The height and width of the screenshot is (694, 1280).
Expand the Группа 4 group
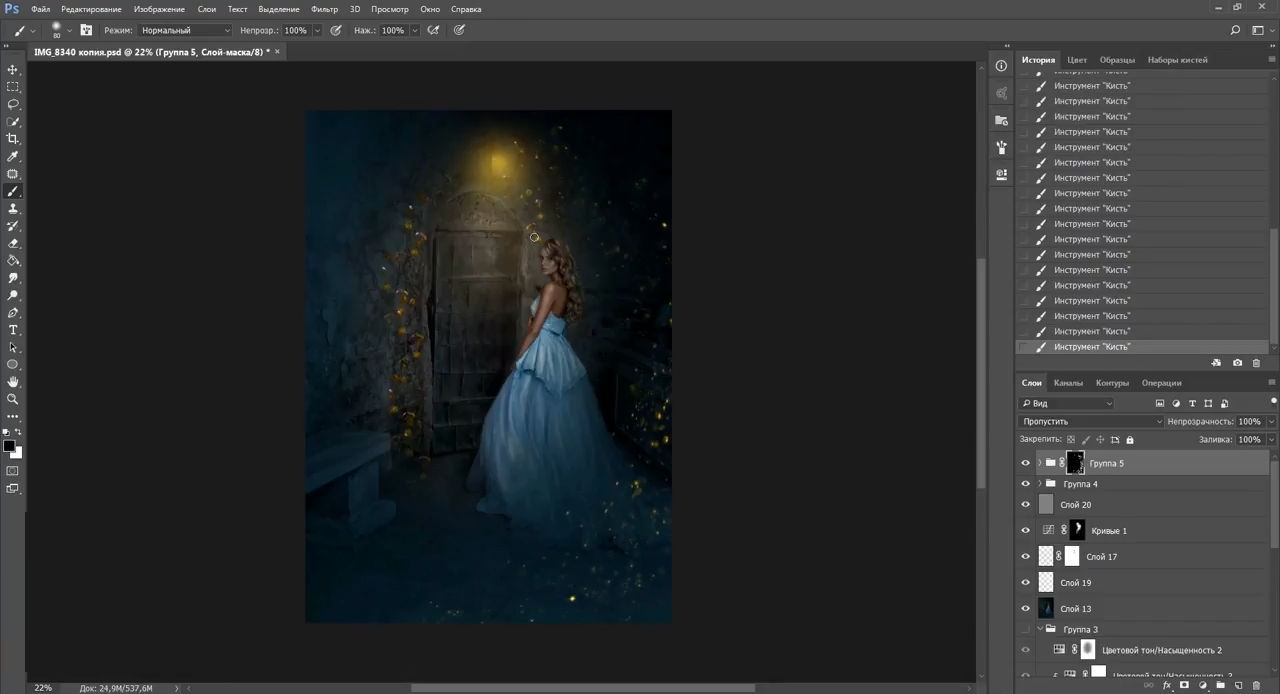pos(1039,484)
